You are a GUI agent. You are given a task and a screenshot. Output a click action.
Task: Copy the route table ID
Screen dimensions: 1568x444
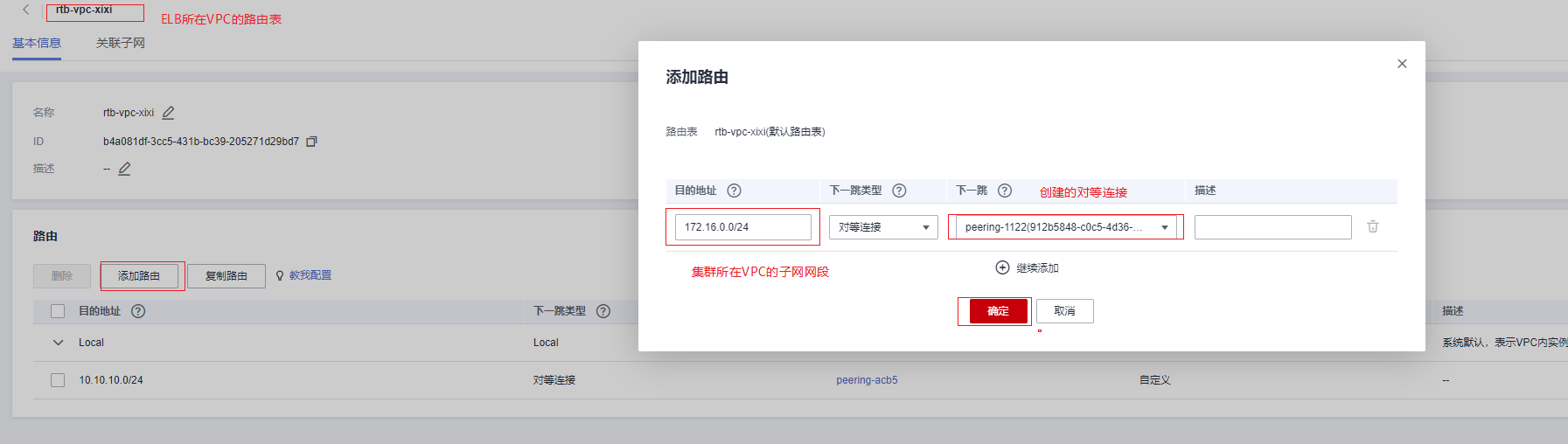click(311, 142)
